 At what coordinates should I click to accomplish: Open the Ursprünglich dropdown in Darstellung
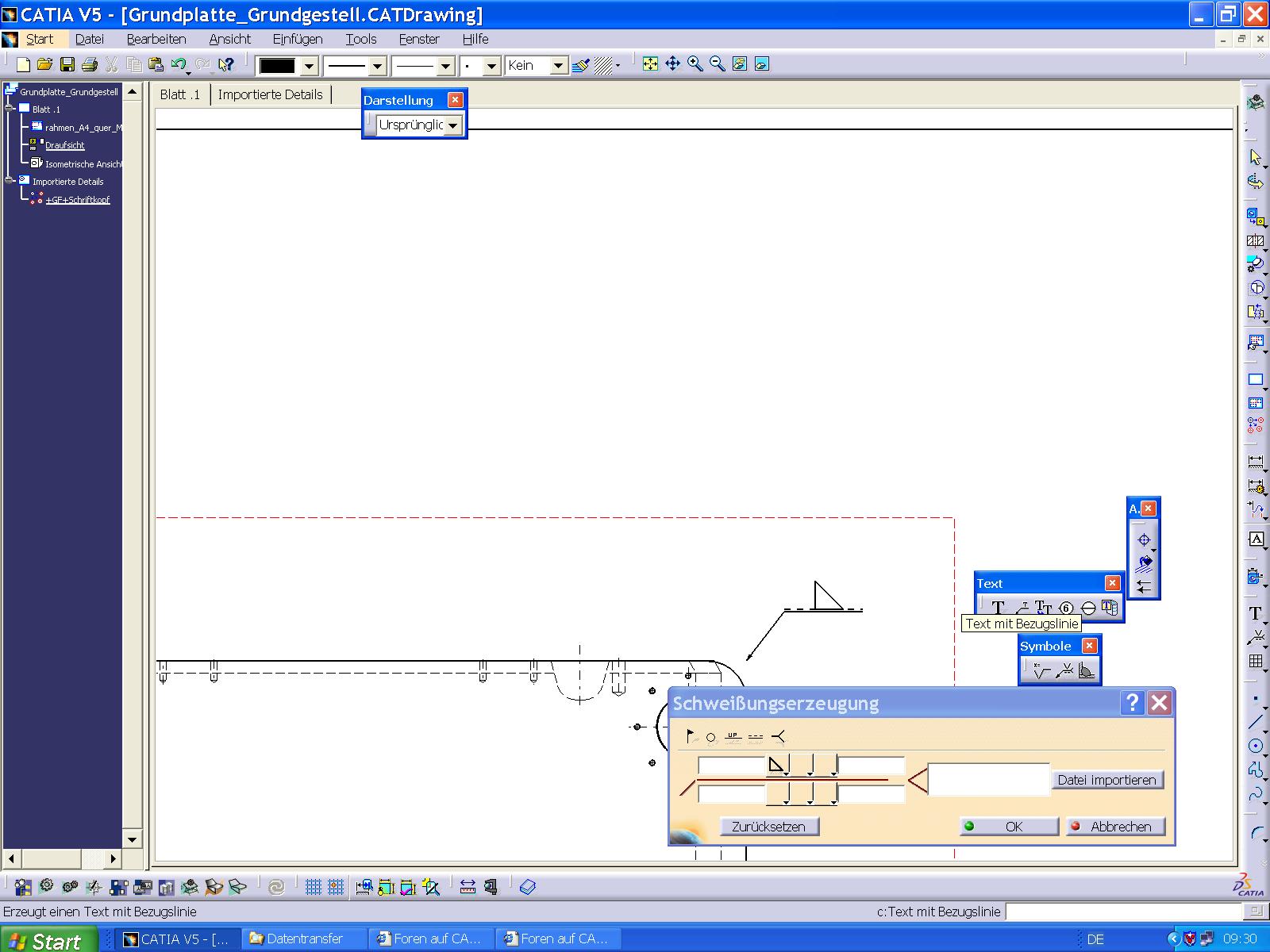click(x=452, y=125)
